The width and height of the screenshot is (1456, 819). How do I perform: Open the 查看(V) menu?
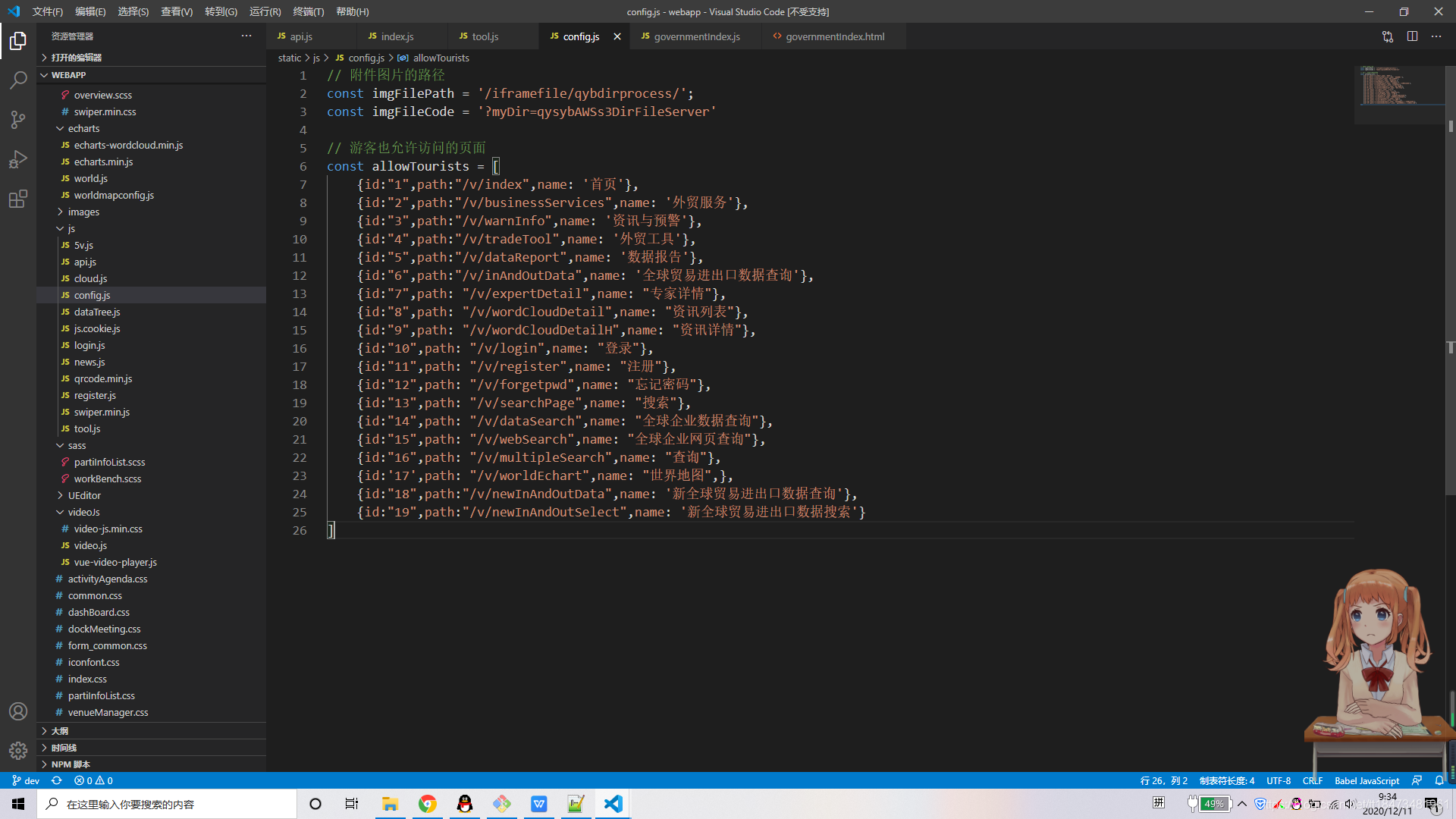[x=177, y=11]
